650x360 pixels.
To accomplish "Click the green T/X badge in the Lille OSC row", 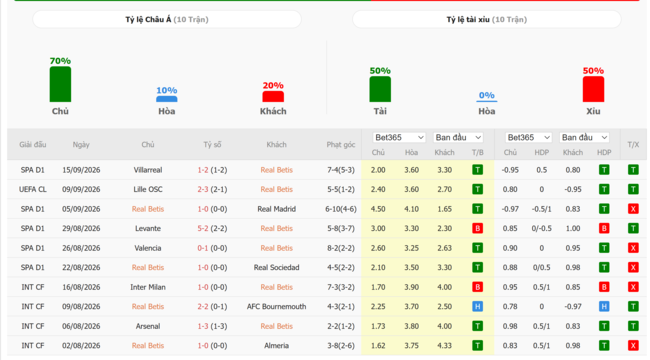I will tap(633, 189).
